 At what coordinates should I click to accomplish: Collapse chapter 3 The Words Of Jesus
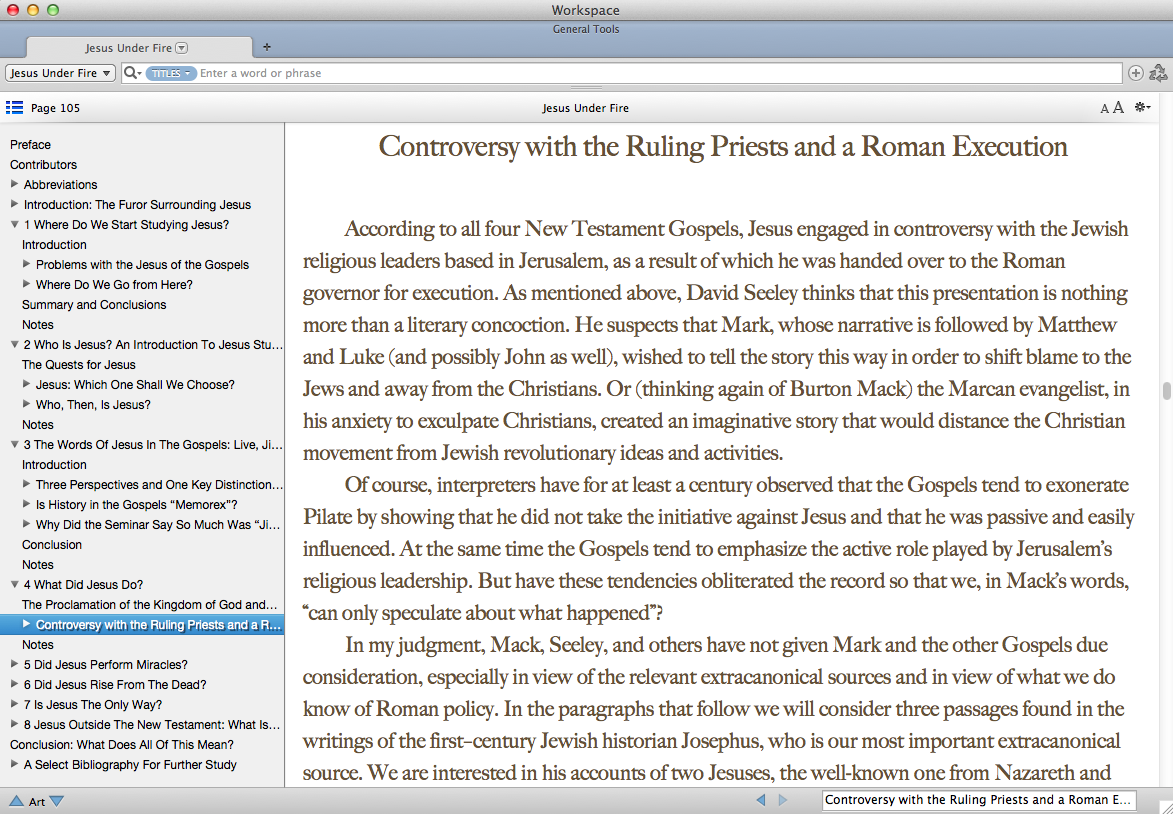click(x=14, y=444)
